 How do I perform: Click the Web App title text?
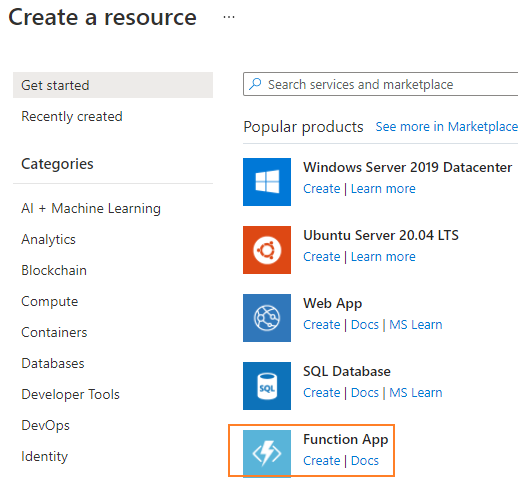tap(332, 304)
